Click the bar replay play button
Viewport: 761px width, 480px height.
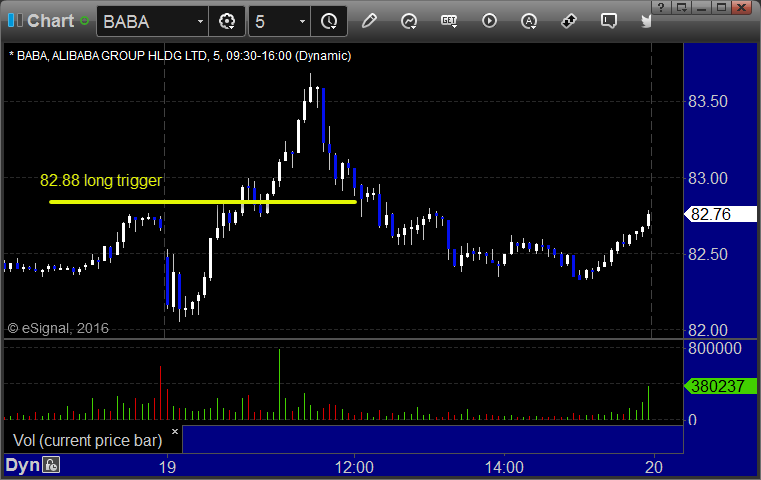click(x=489, y=21)
